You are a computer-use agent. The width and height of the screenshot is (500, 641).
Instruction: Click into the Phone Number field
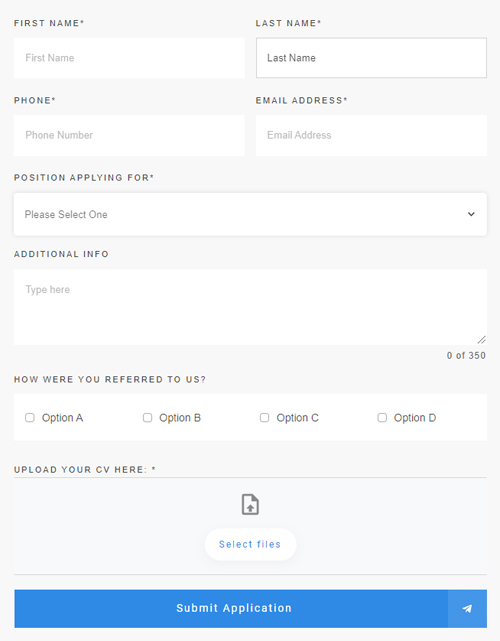(129, 135)
